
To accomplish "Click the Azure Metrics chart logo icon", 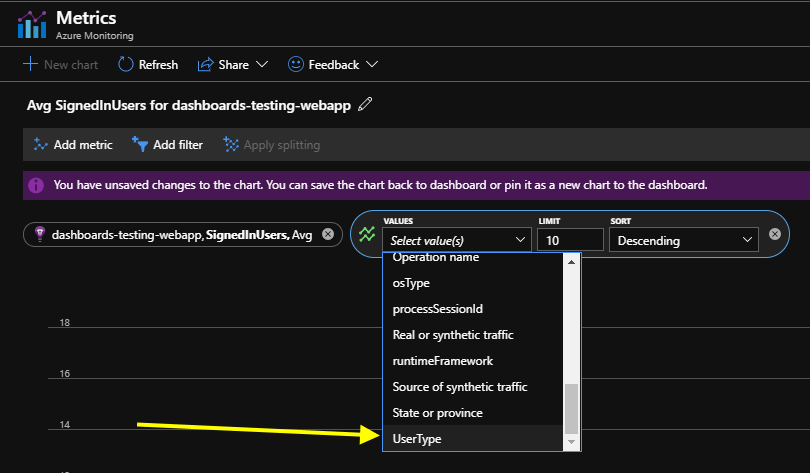I will click(x=32, y=24).
